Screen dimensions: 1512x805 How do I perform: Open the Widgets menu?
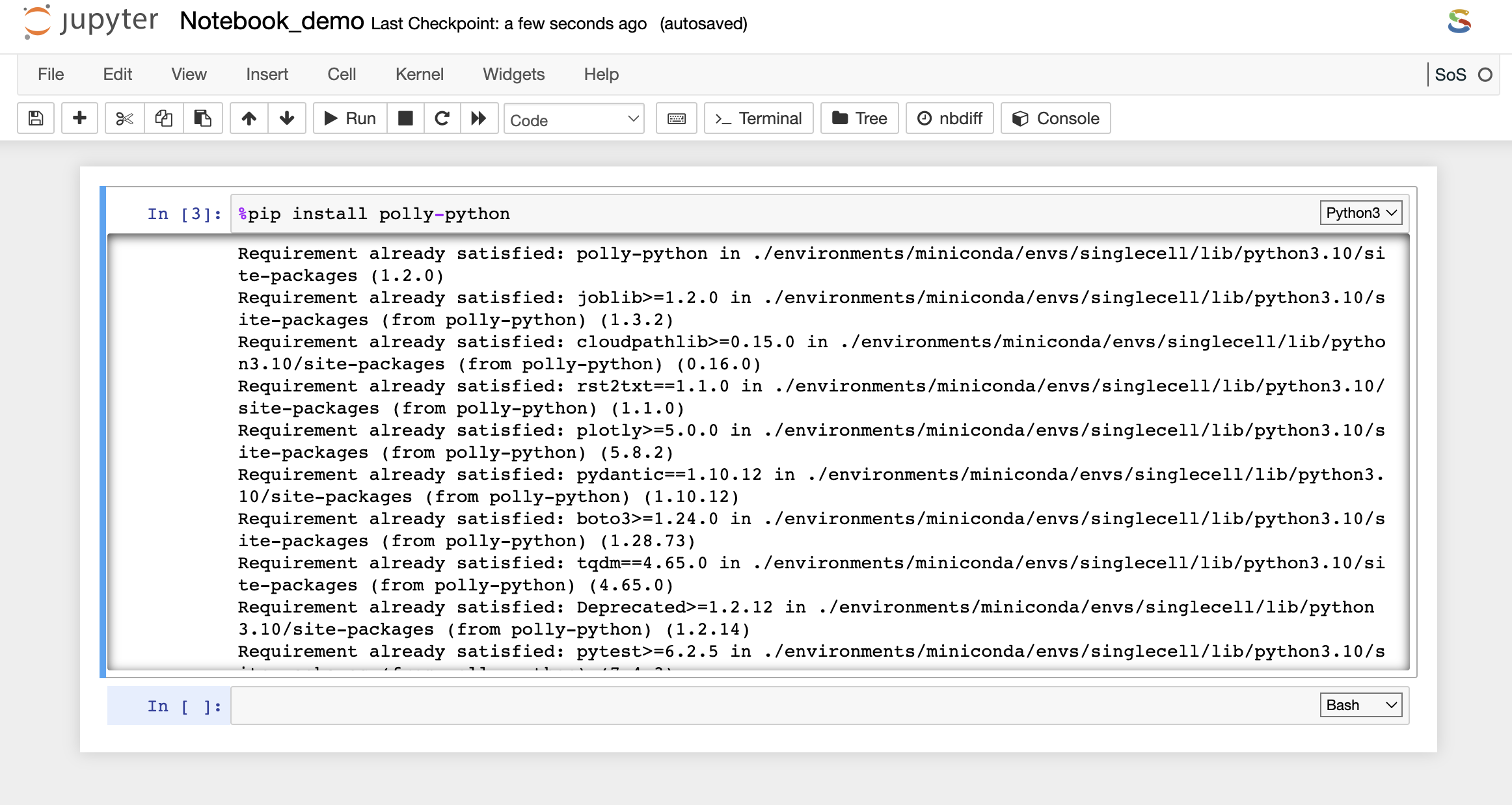[x=514, y=74]
